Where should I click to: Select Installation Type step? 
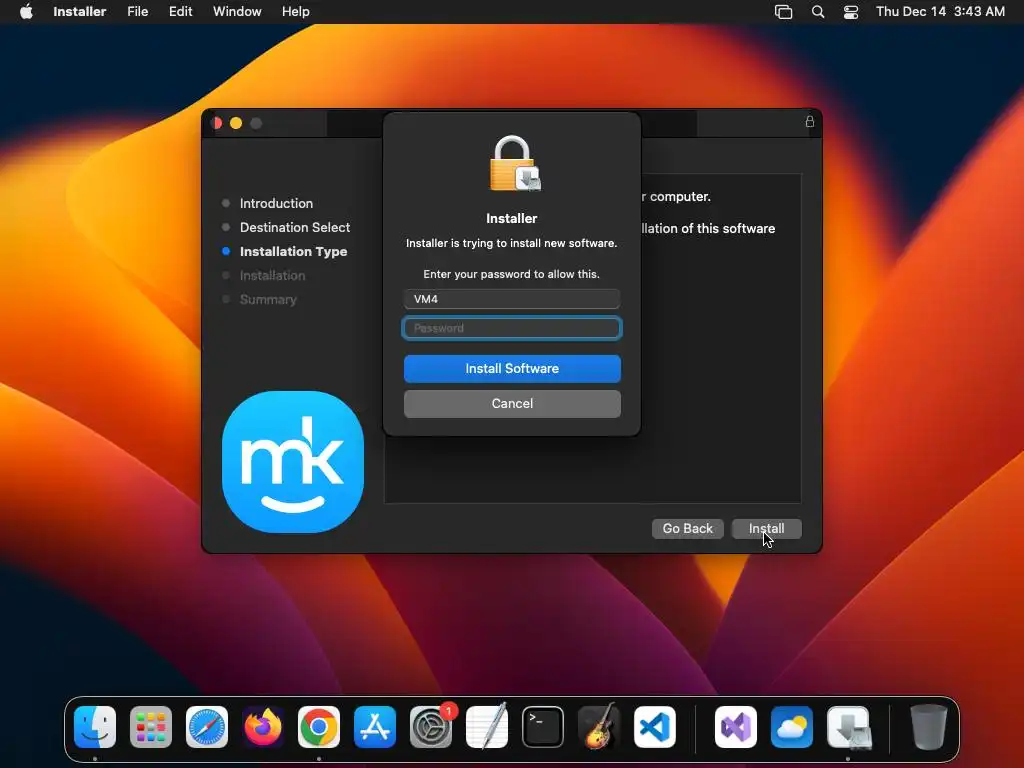coord(293,251)
